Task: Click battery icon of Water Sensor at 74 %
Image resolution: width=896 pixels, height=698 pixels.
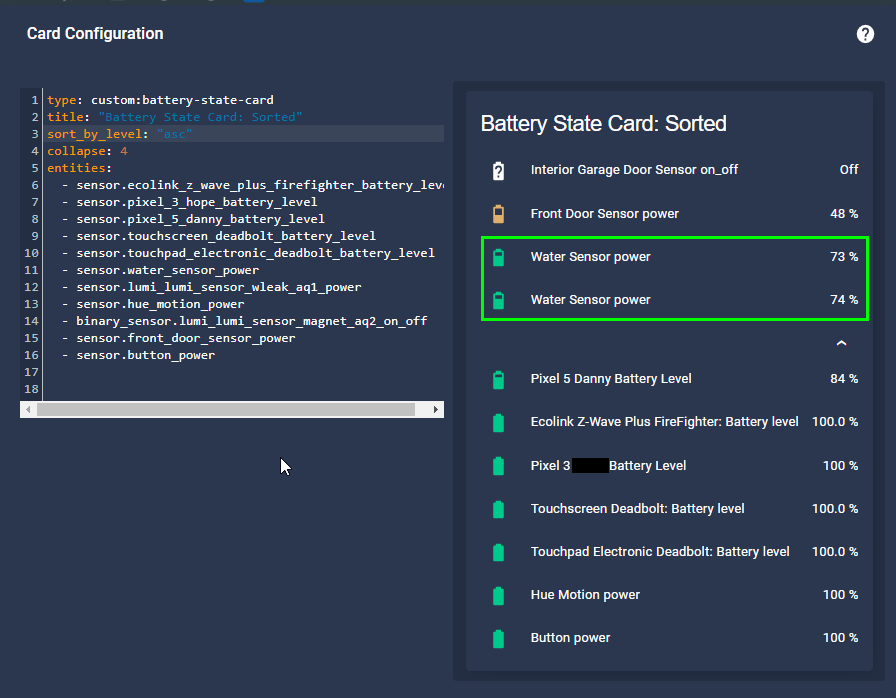Action: pos(498,300)
